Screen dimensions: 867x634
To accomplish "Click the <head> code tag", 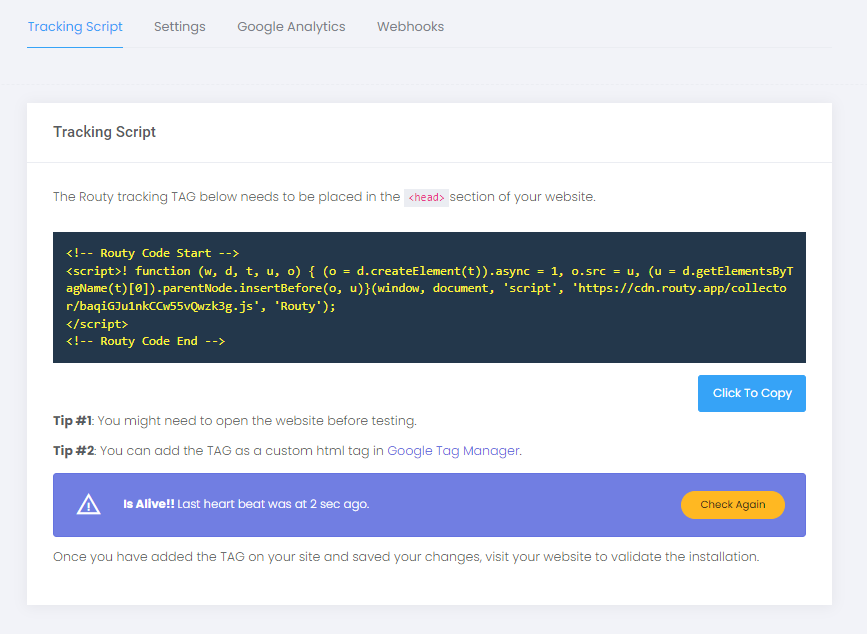I will coord(426,197).
